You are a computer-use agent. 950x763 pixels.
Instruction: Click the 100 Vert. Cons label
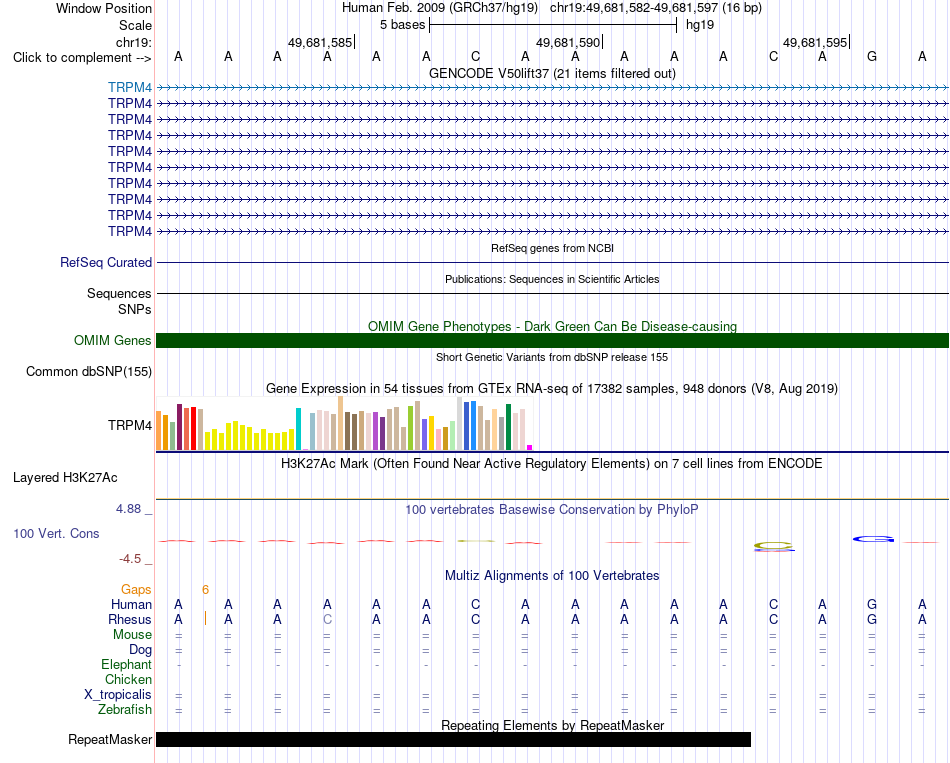56,533
